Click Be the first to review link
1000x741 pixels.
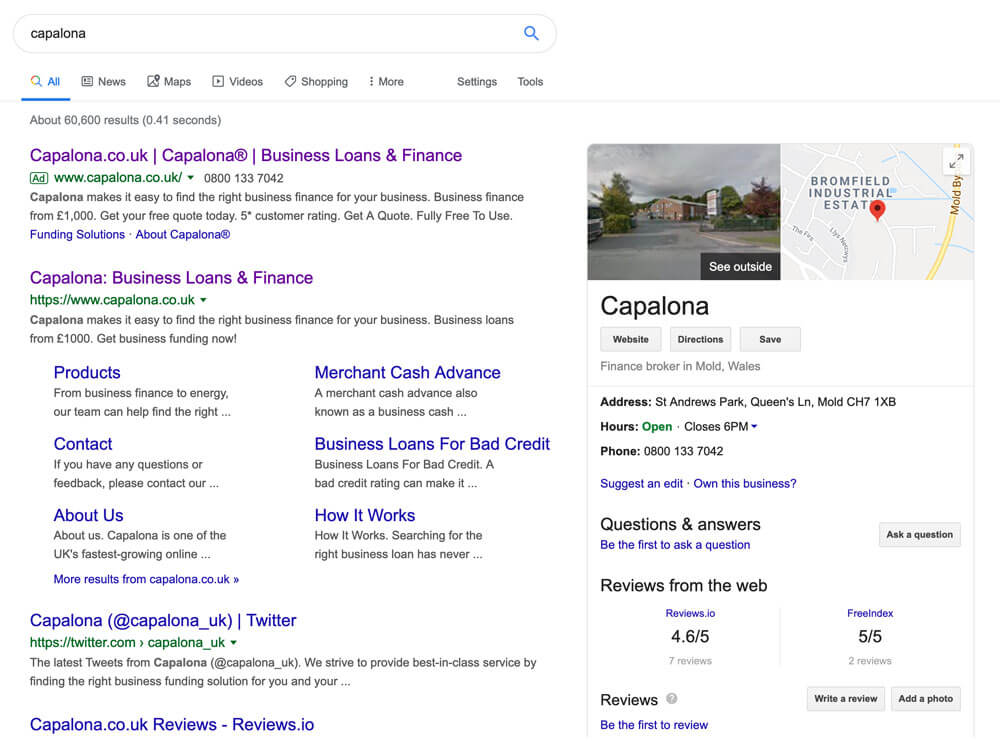tap(654, 725)
